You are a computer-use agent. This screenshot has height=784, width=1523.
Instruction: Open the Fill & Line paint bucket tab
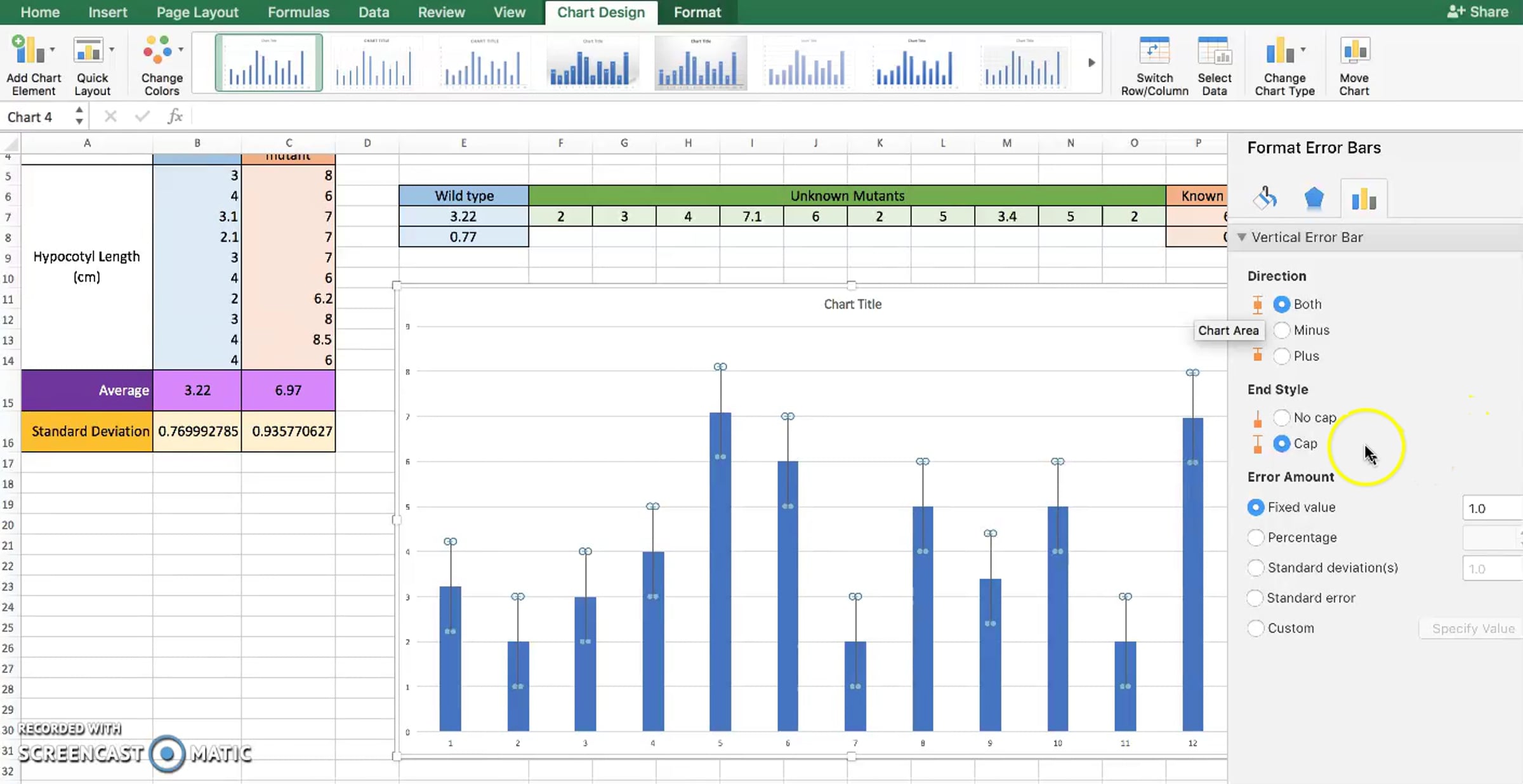click(1265, 199)
